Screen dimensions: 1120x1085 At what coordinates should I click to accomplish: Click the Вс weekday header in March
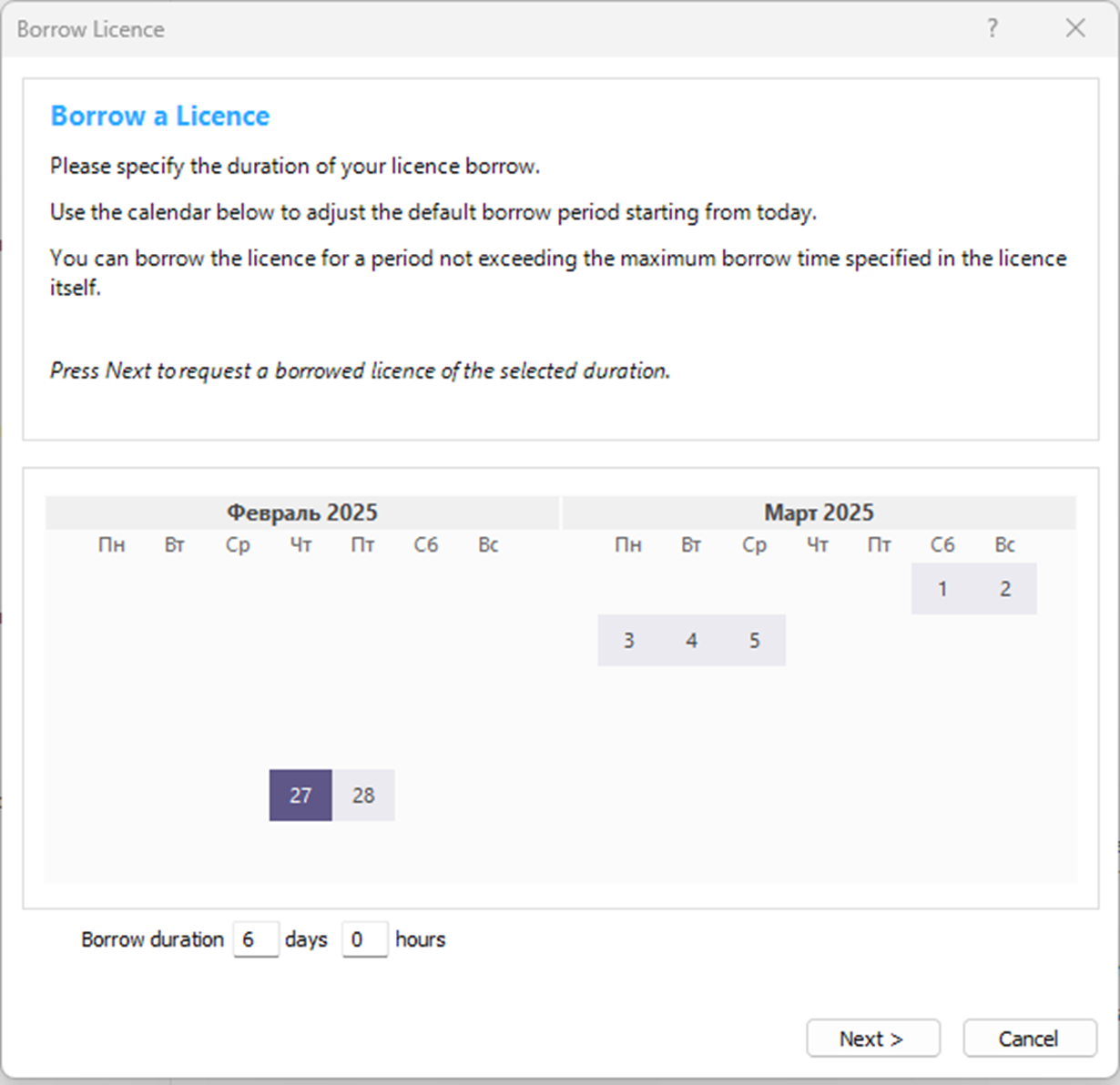click(x=1005, y=545)
